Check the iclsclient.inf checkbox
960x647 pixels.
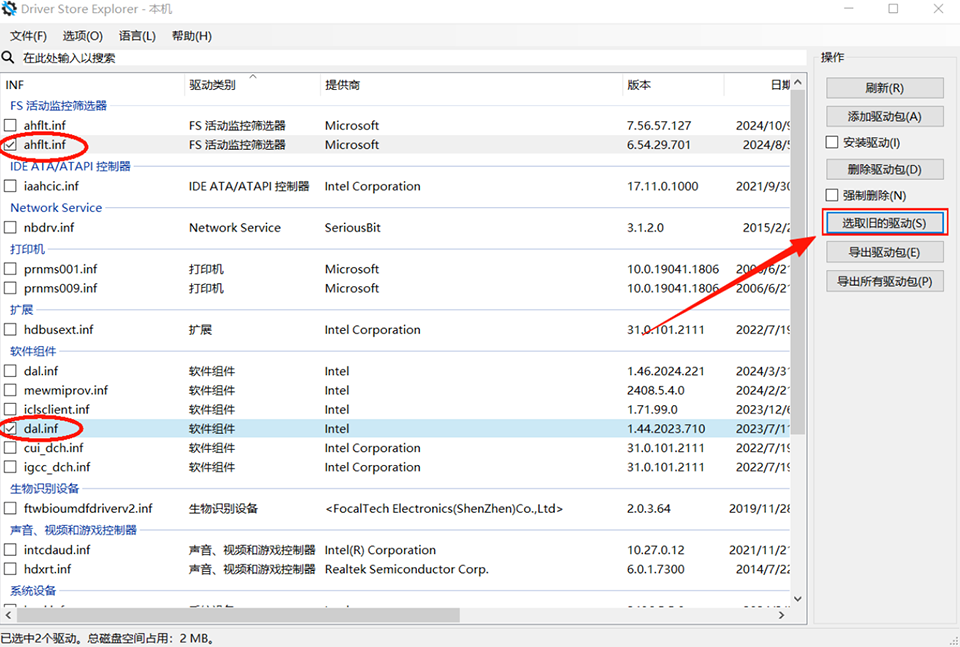click(x=10, y=409)
